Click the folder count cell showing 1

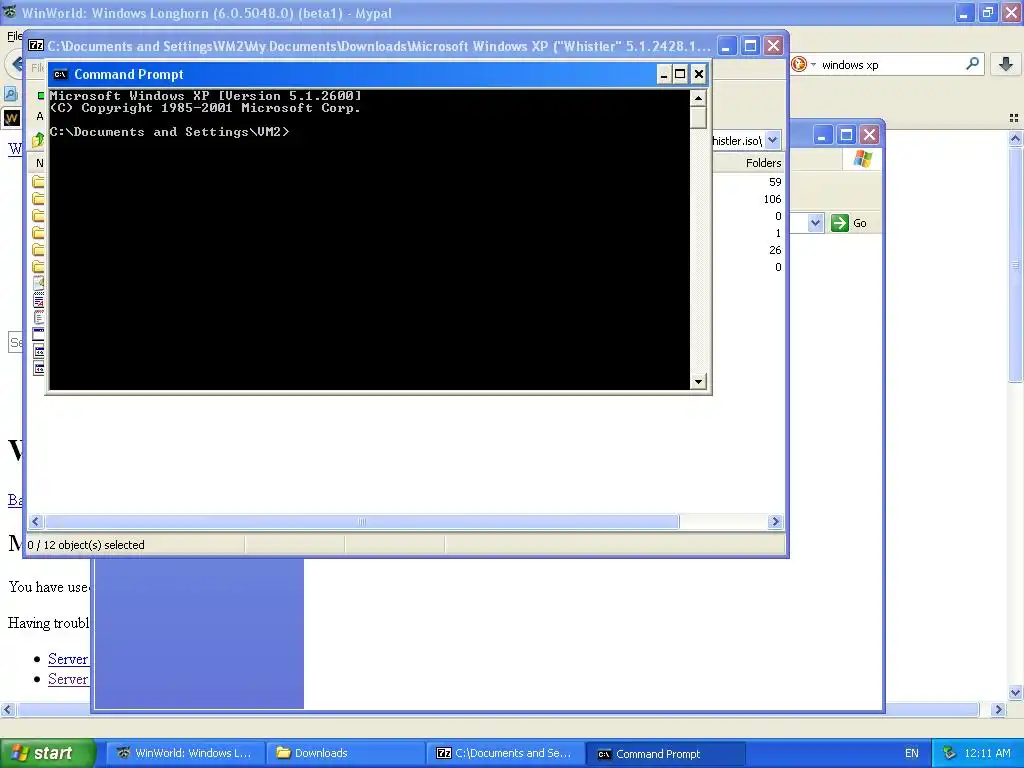[778, 233]
